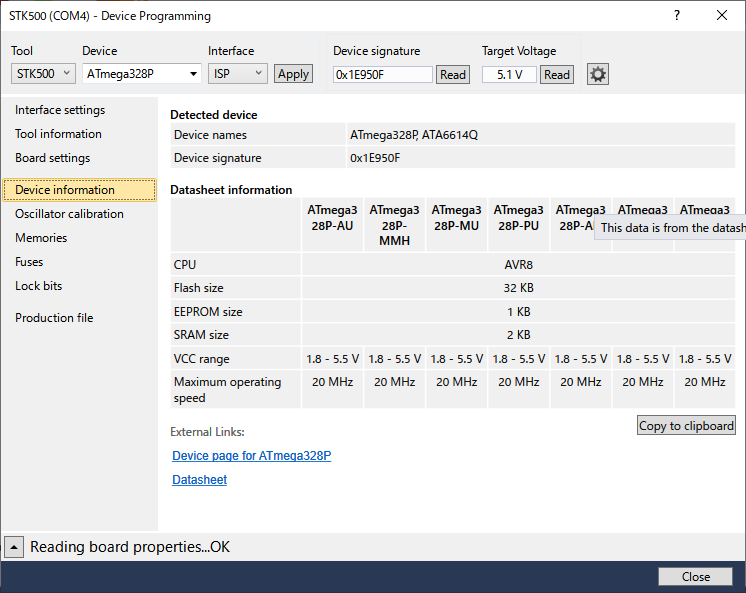Viewport: 746px width, 593px height.
Task: Read the device signature
Action: coord(452,75)
